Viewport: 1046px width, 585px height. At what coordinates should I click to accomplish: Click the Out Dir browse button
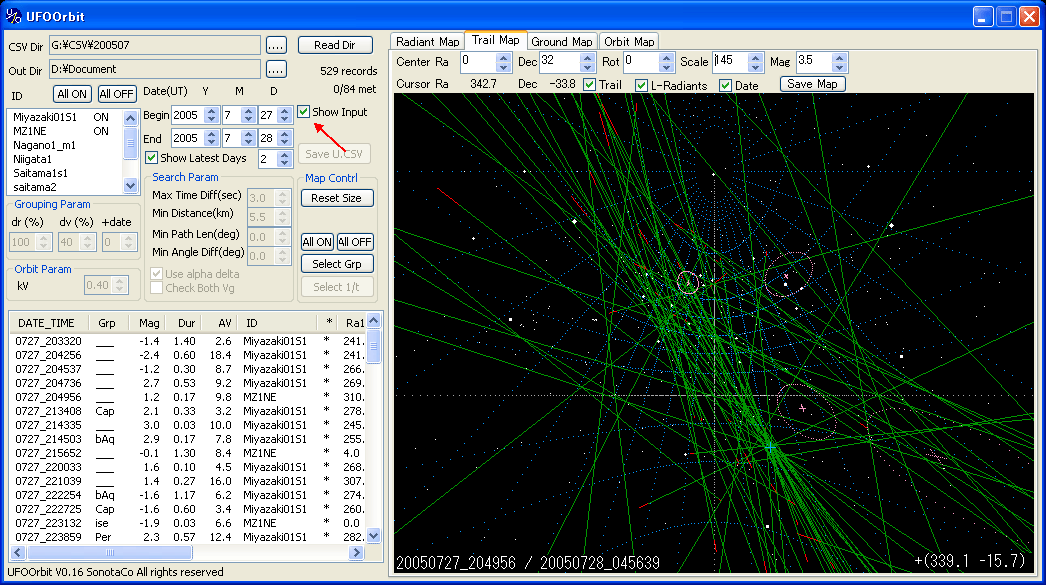pyautogui.click(x=277, y=70)
